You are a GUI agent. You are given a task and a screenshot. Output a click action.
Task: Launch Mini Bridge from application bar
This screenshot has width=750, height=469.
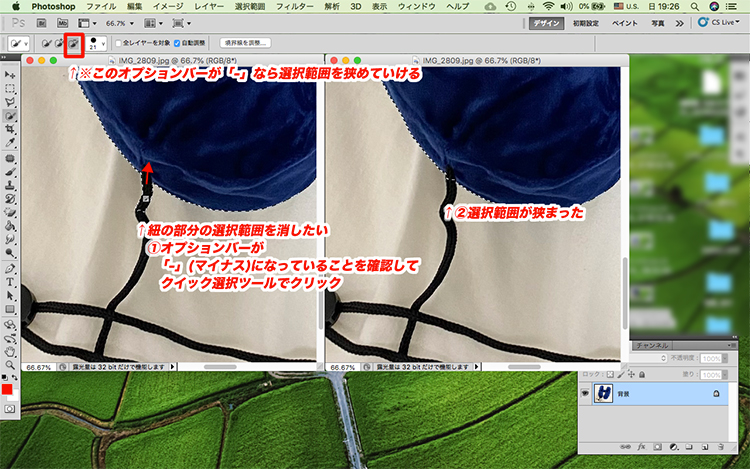click(x=62, y=23)
